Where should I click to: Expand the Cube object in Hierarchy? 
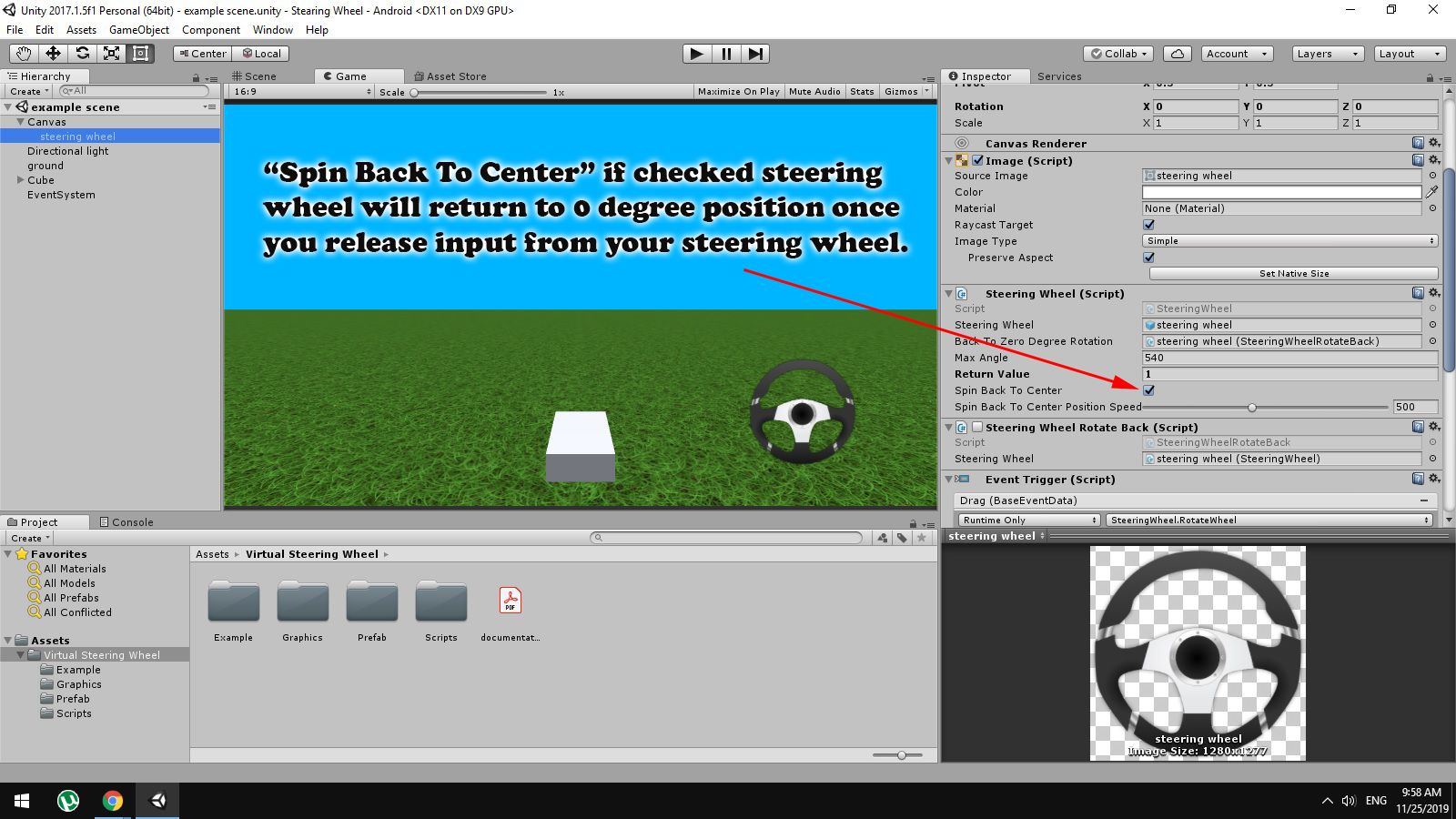pos(20,180)
